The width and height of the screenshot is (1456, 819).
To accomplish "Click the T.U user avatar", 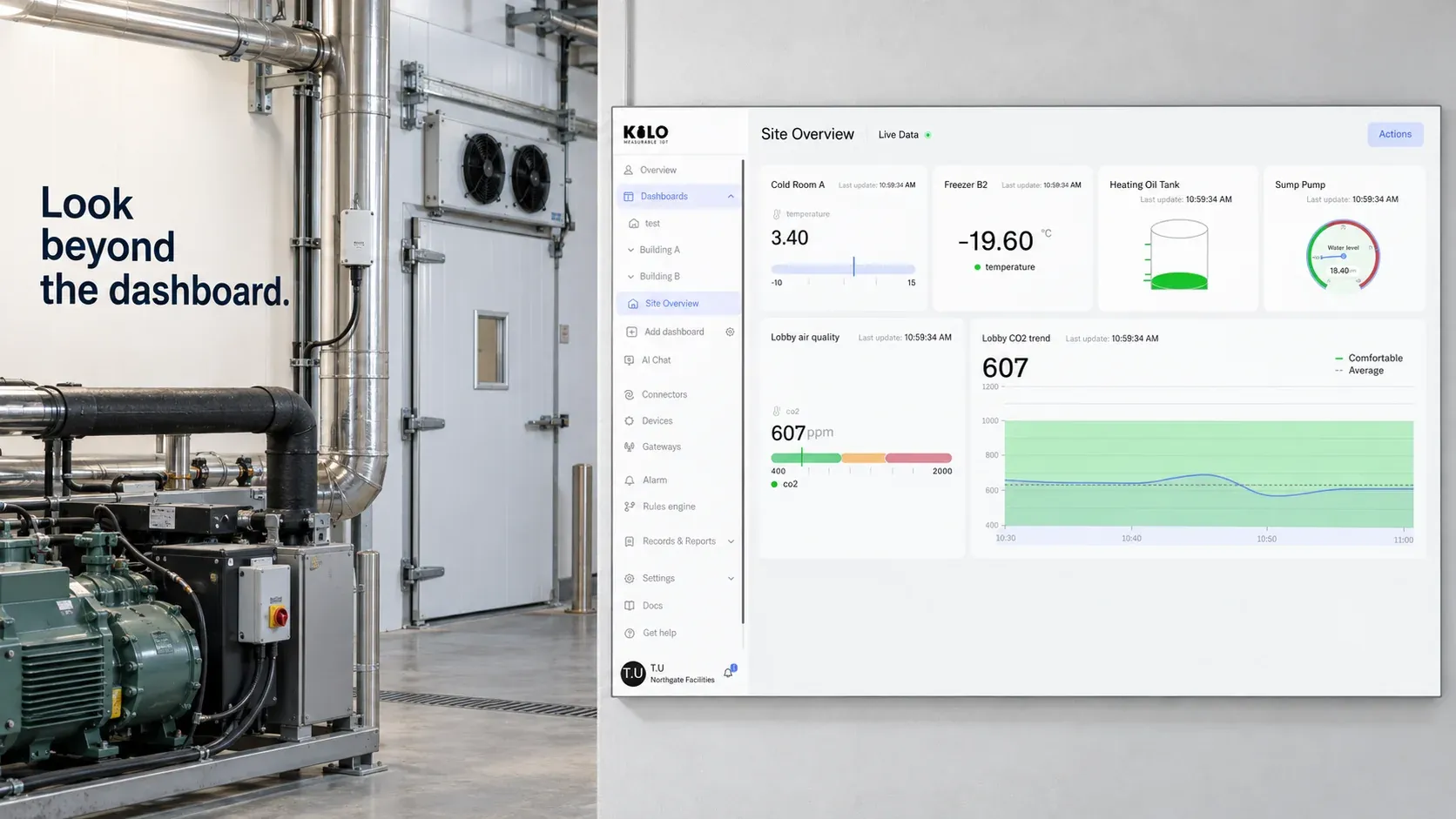I will tap(633, 674).
